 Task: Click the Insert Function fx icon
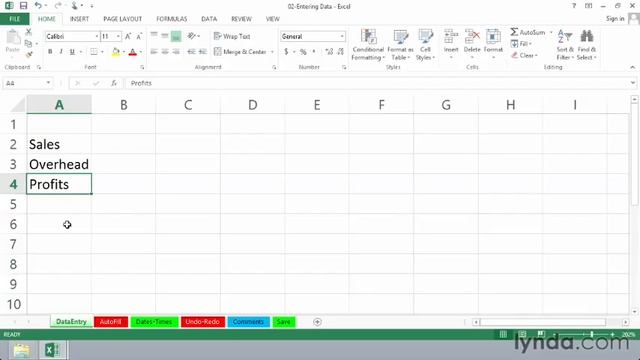[x=114, y=83]
